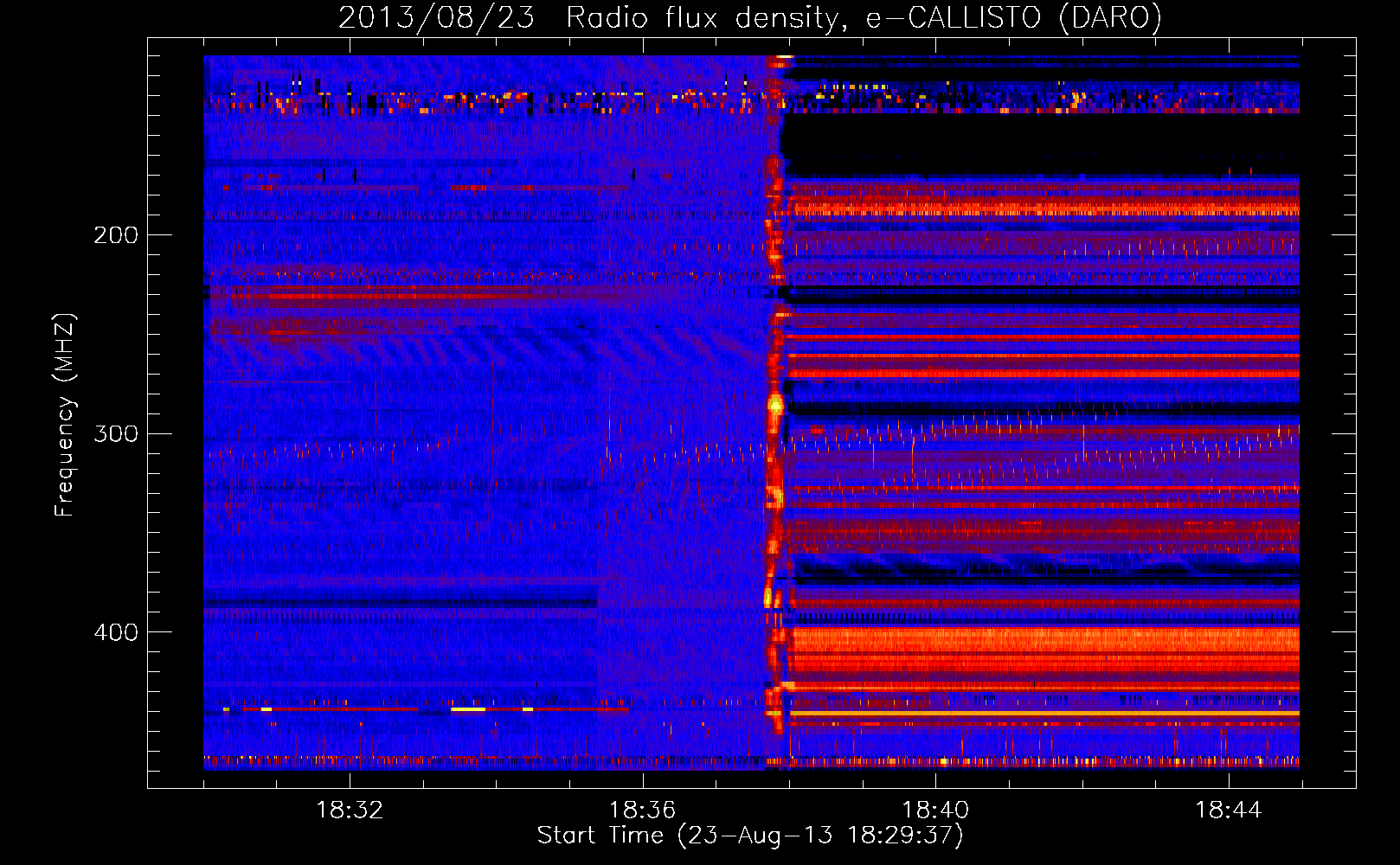
Task: Click the 'Frequency (MHZ)' axis label
Action: [65, 415]
